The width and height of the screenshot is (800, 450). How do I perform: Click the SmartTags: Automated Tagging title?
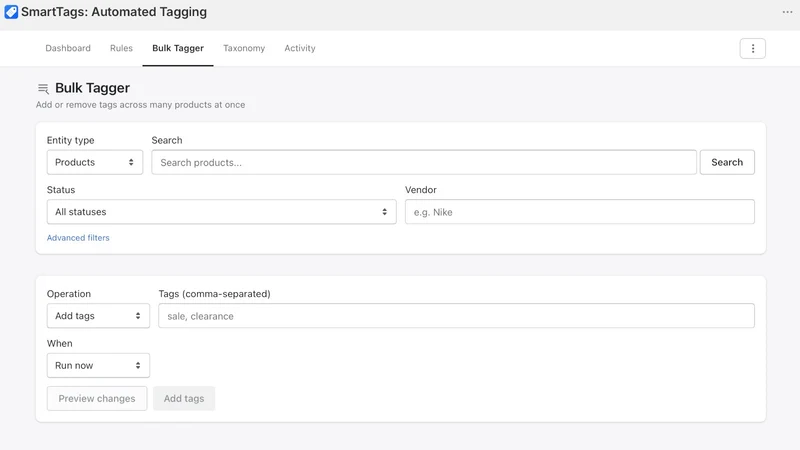114,12
